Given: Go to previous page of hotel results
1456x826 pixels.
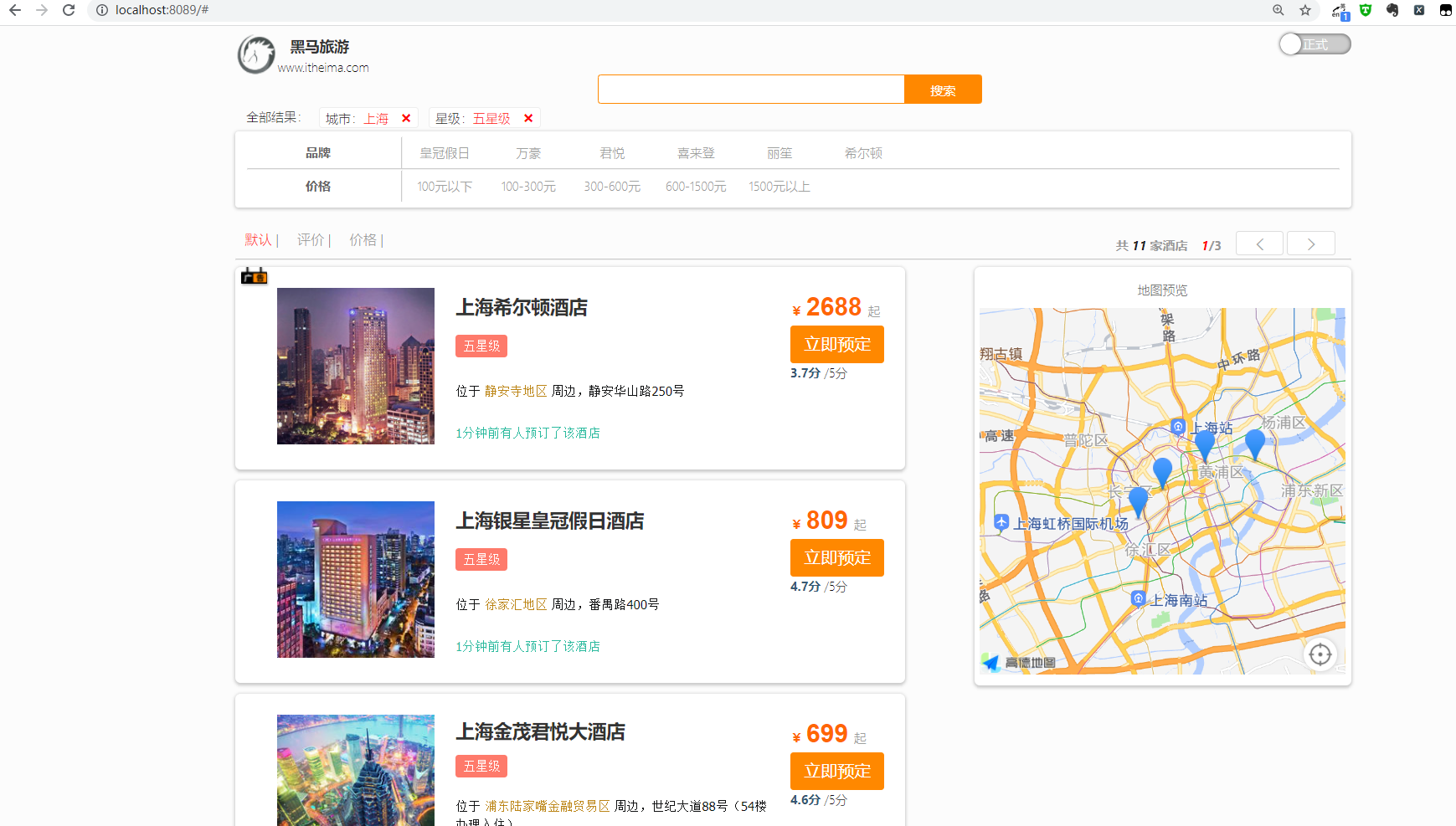Looking at the screenshot, I should (x=1260, y=244).
